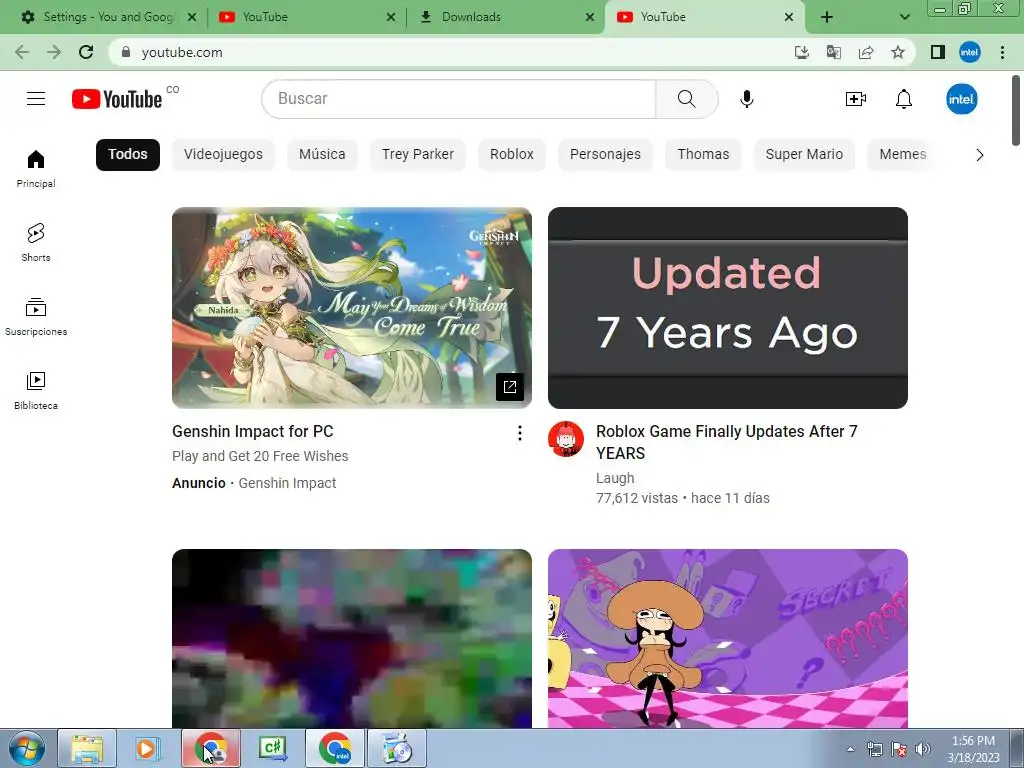
Task: Select the Trey Parker chip
Action: [x=418, y=155]
